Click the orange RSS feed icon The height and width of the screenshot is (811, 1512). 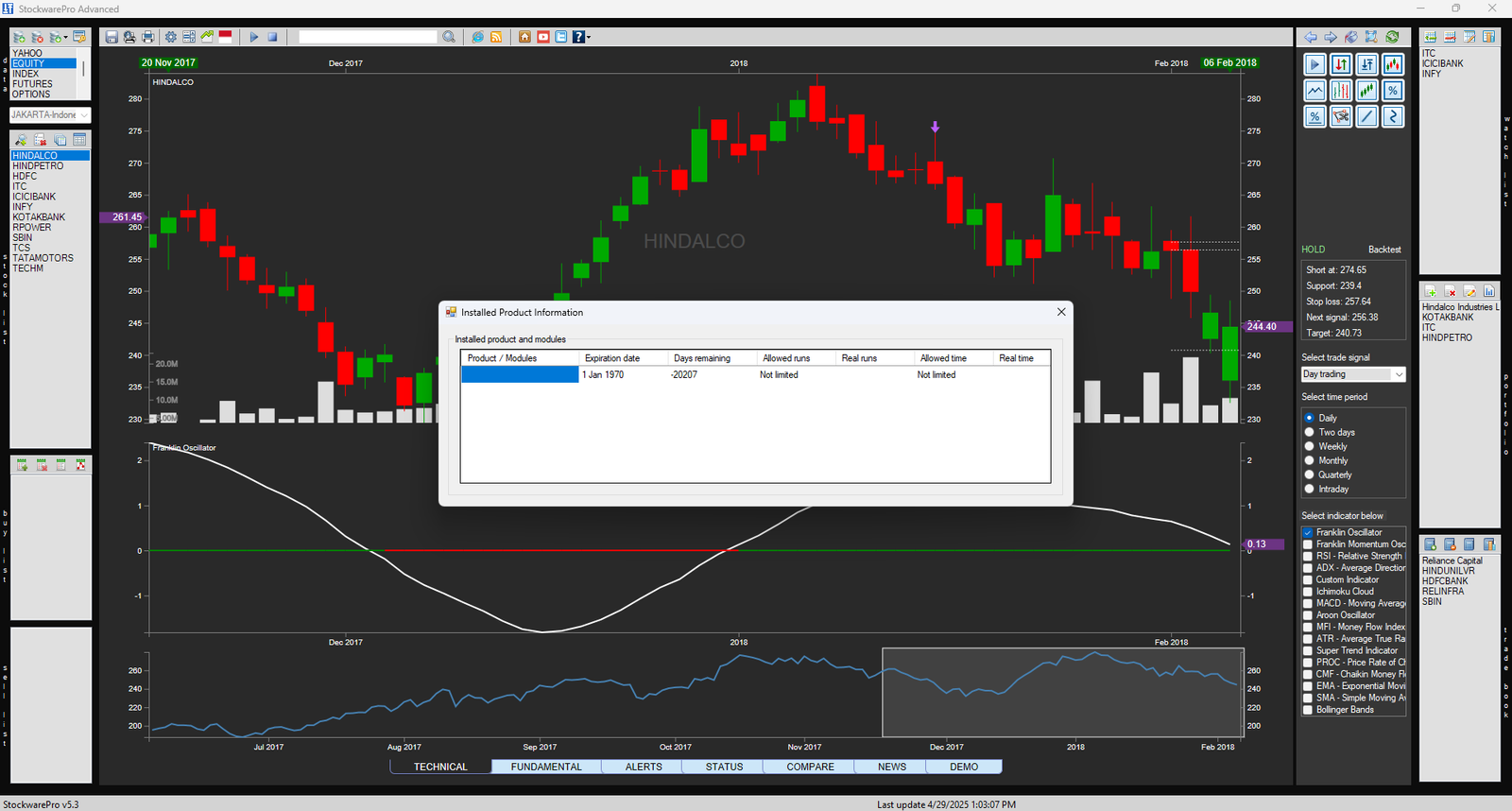[496, 37]
